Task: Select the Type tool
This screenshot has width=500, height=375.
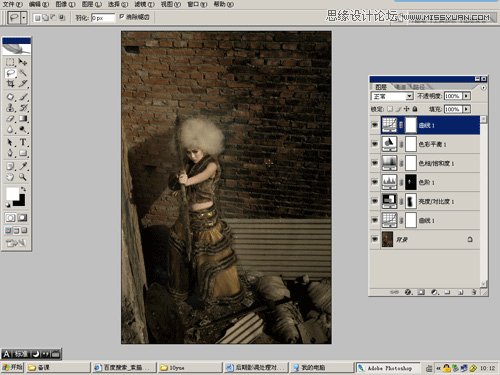Action: pyautogui.click(x=23, y=142)
